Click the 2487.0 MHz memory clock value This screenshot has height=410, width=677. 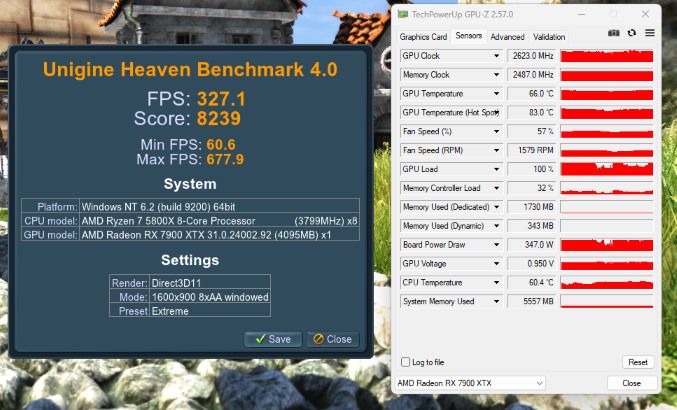tap(531, 75)
